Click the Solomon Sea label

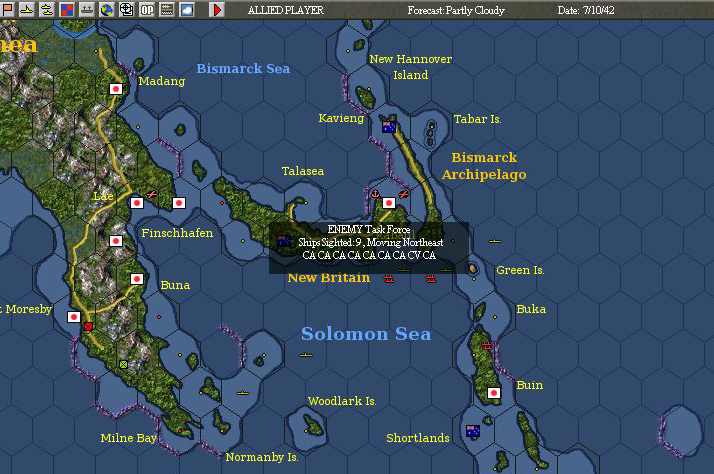[366, 334]
